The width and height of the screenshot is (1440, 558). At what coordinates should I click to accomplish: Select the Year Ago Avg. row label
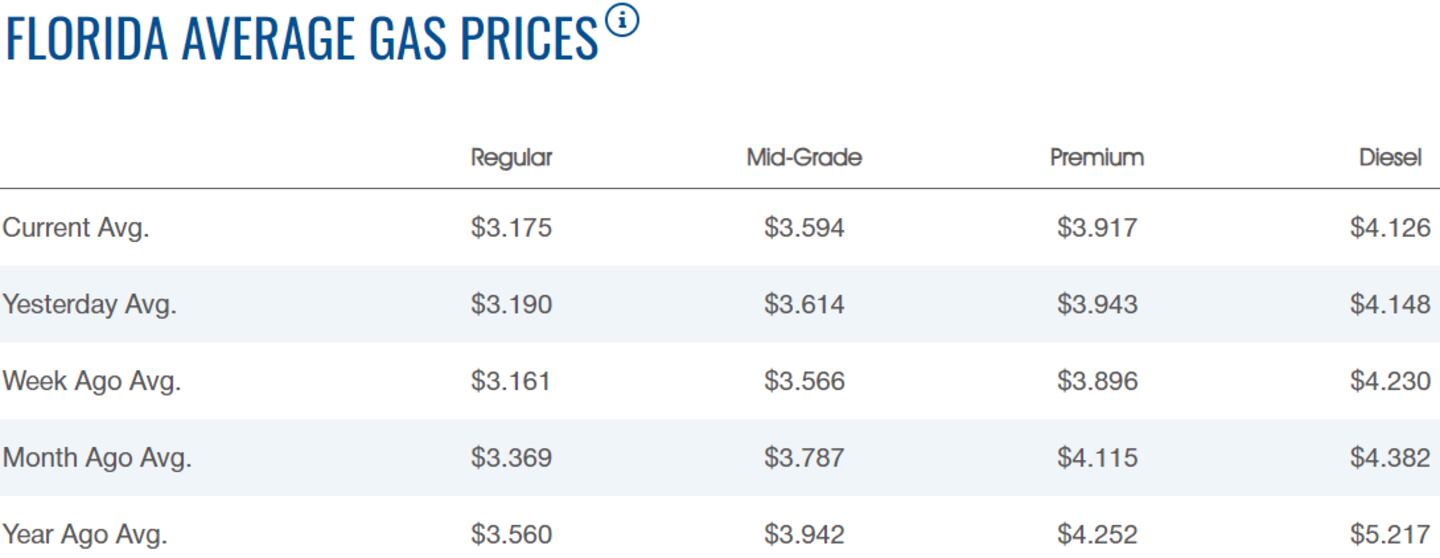click(x=85, y=534)
